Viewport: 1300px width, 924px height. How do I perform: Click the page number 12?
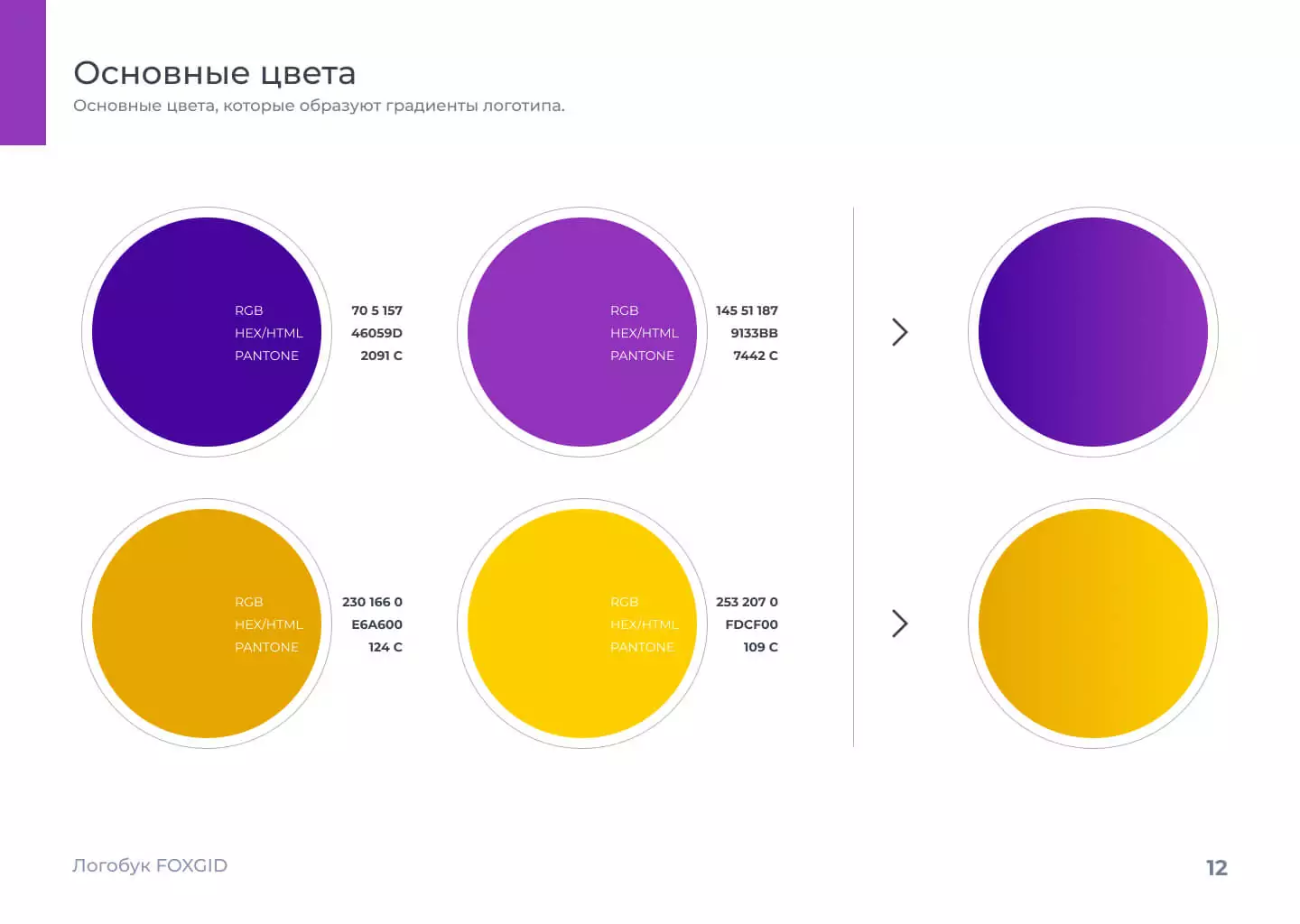1217,868
